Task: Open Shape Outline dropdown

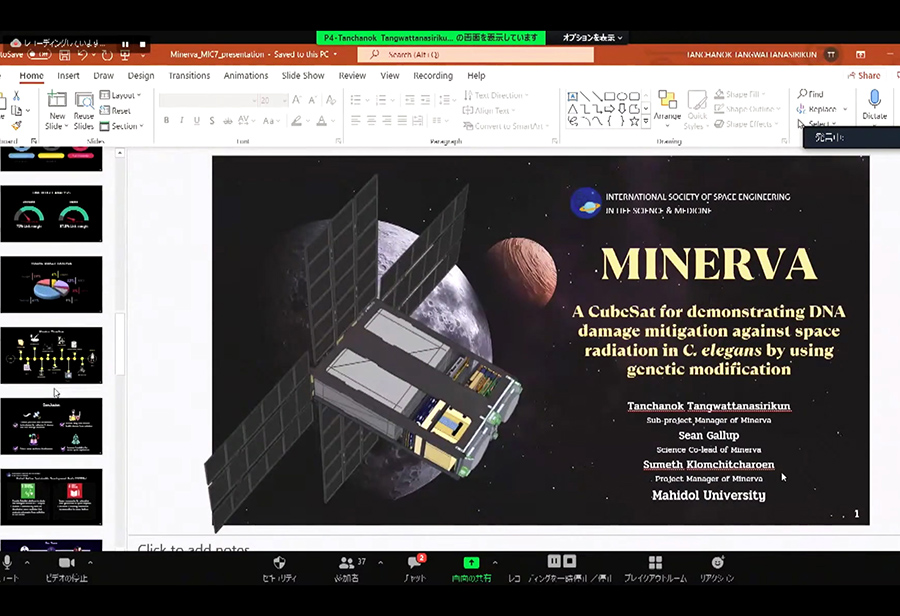Action: (x=747, y=109)
